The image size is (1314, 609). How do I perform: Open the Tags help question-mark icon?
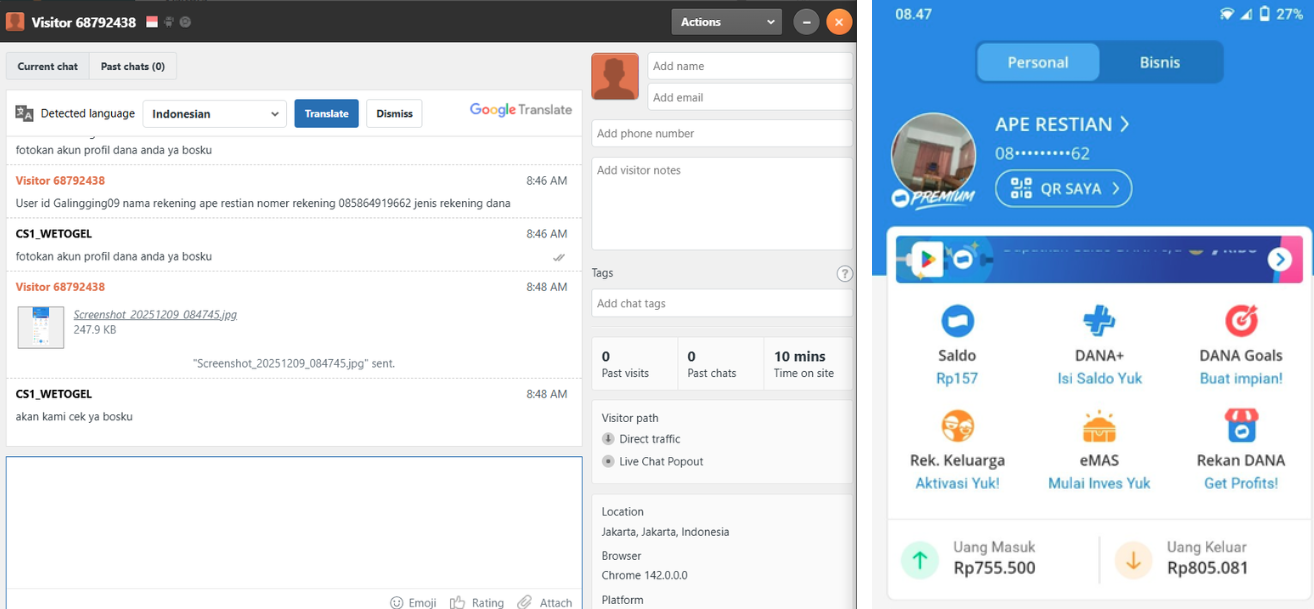tap(845, 273)
